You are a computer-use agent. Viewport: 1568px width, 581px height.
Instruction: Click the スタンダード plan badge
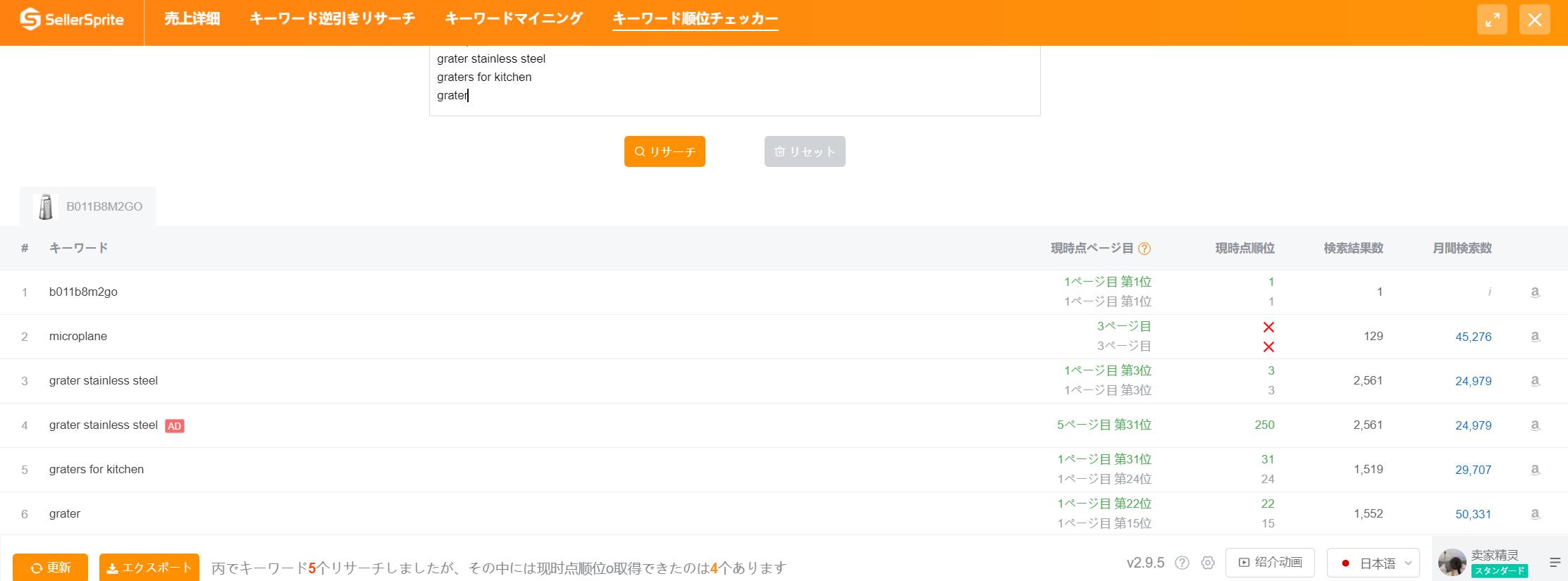[x=1500, y=571]
